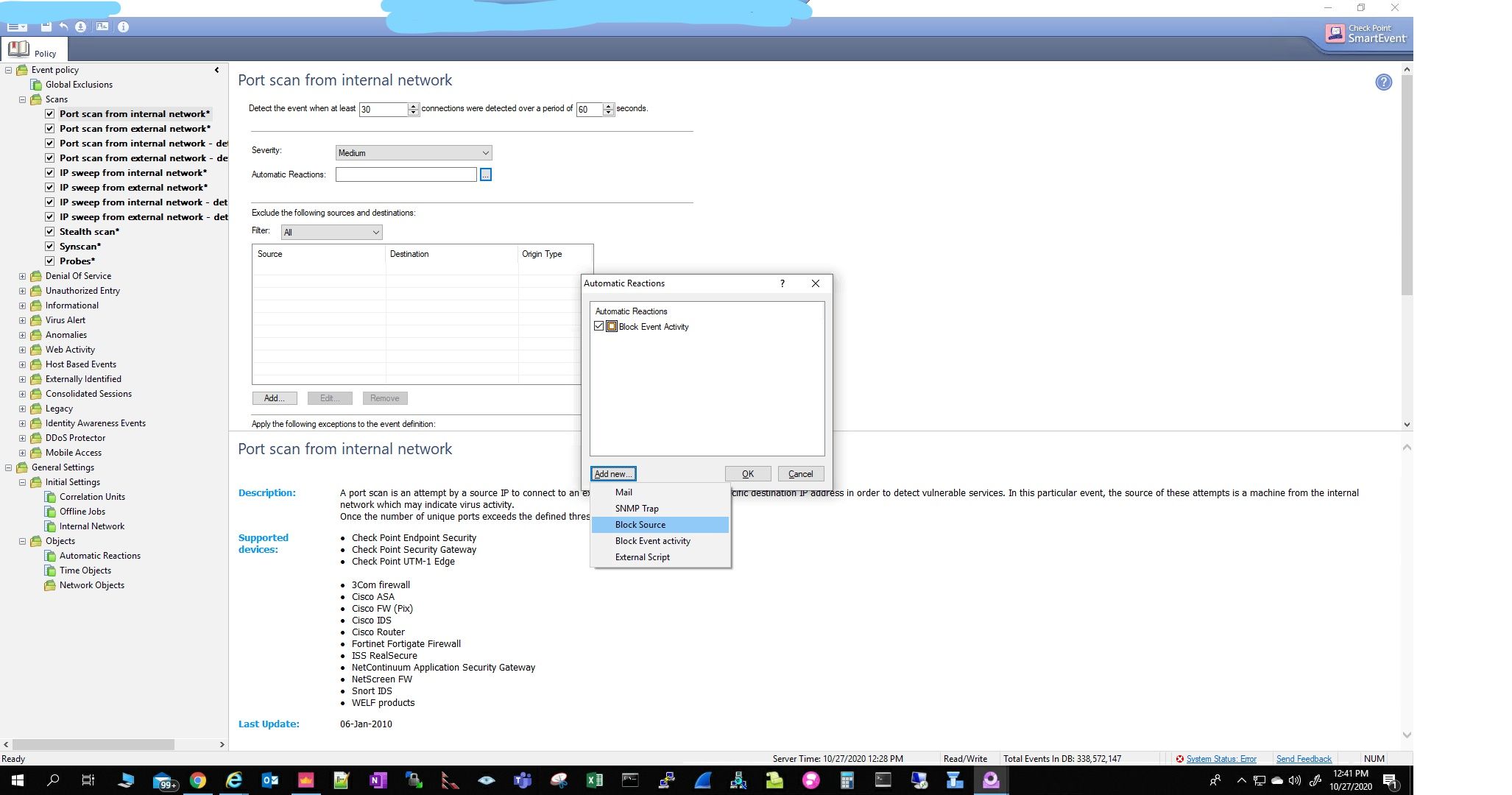Enable the IP sweep from internal network checkbox
The height and width of the screenshot is (795, 1512).
[51, 172]
